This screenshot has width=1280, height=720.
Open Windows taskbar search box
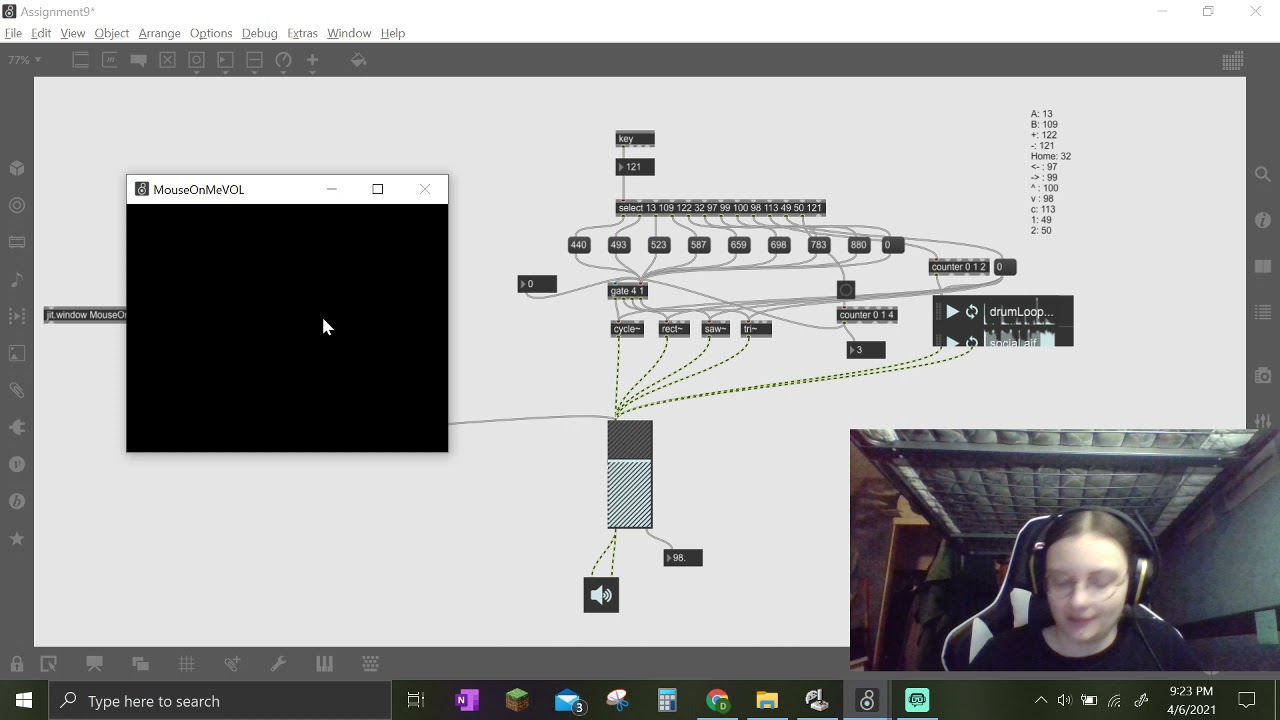[220, 701]
